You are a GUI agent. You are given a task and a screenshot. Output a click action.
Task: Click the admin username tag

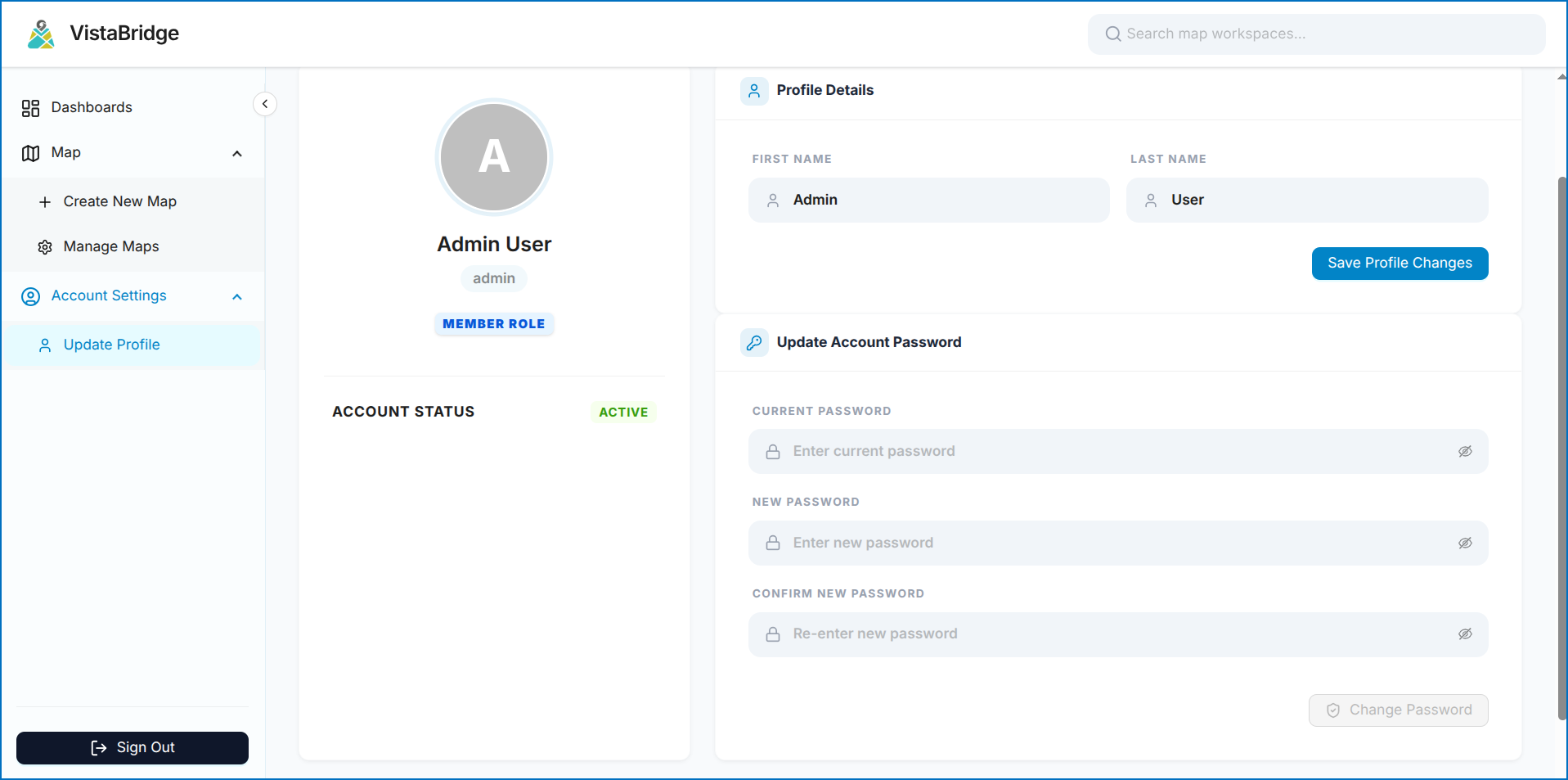494,279
